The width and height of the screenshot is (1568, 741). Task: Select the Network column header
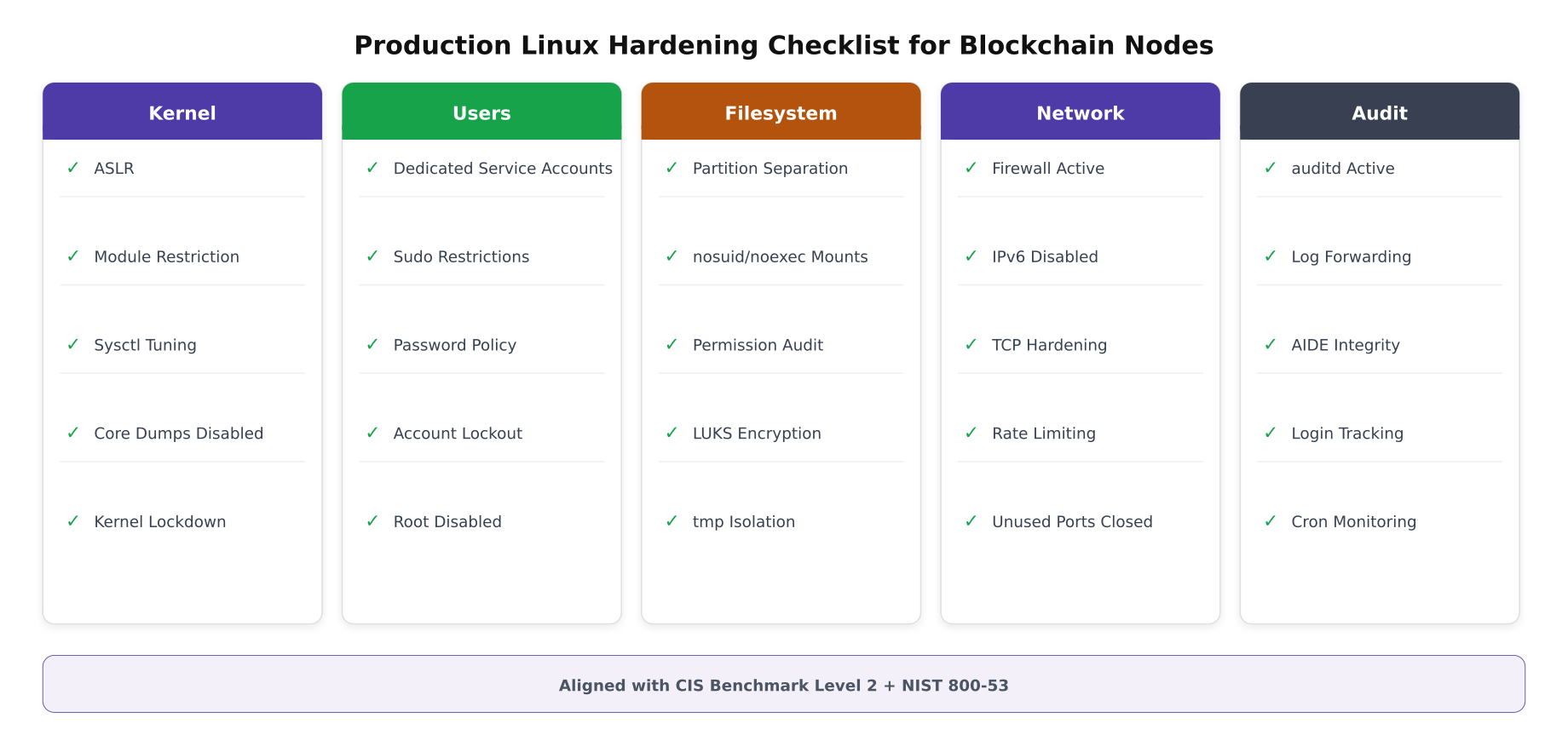(x=1081, y=112)
